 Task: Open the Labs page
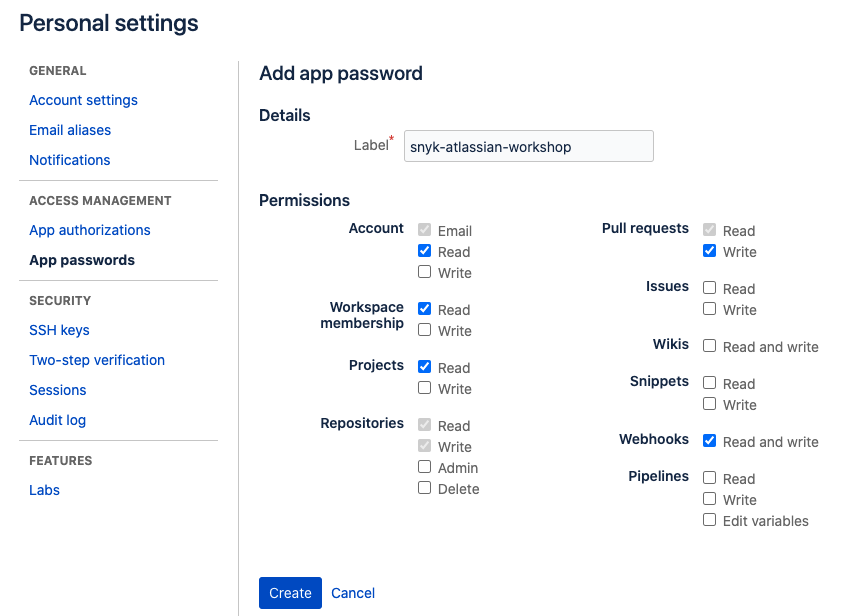(x=44, y=490)
